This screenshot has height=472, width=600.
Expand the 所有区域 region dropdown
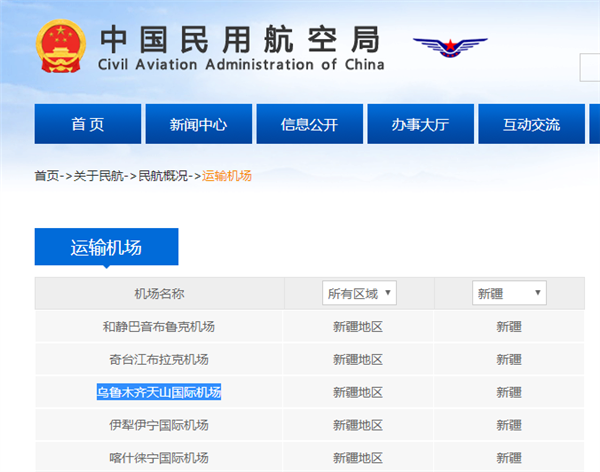point(359,293)
